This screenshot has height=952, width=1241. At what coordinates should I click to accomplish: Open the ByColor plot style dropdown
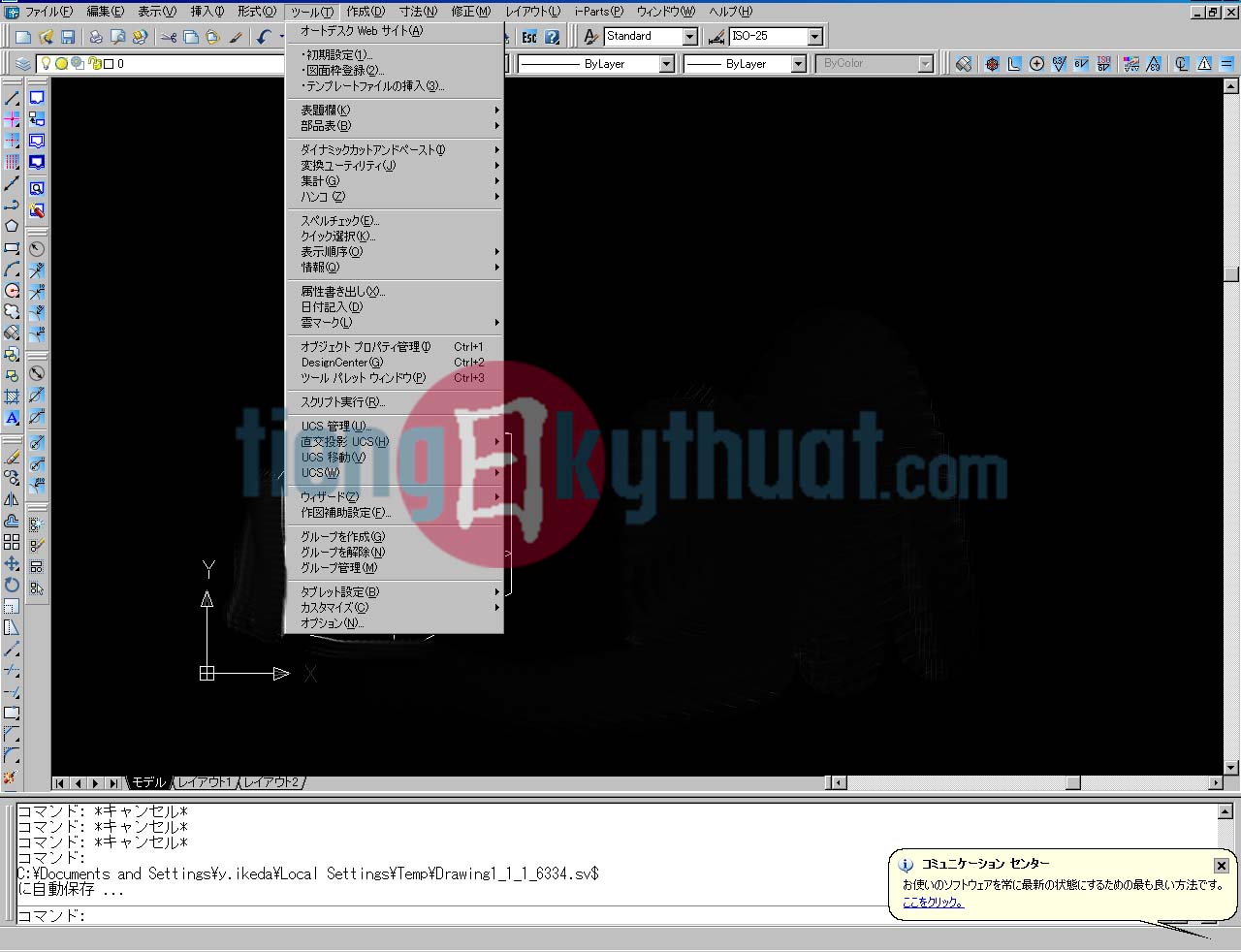(926, 64)
